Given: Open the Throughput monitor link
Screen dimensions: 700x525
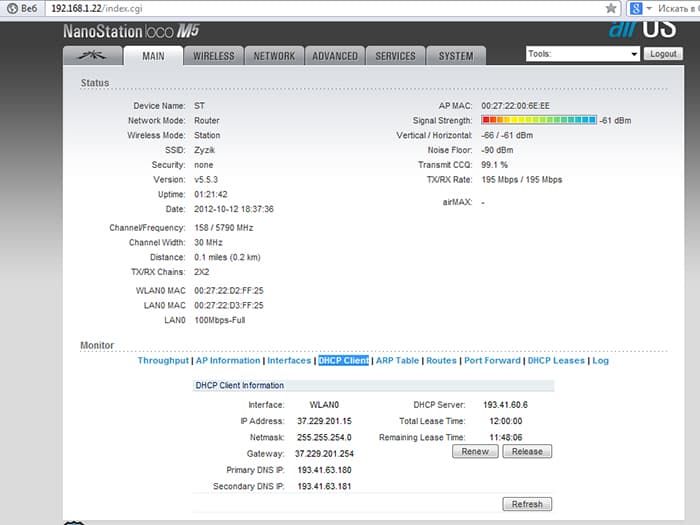Looking at the screenshot, I should [x=163, y=360].
